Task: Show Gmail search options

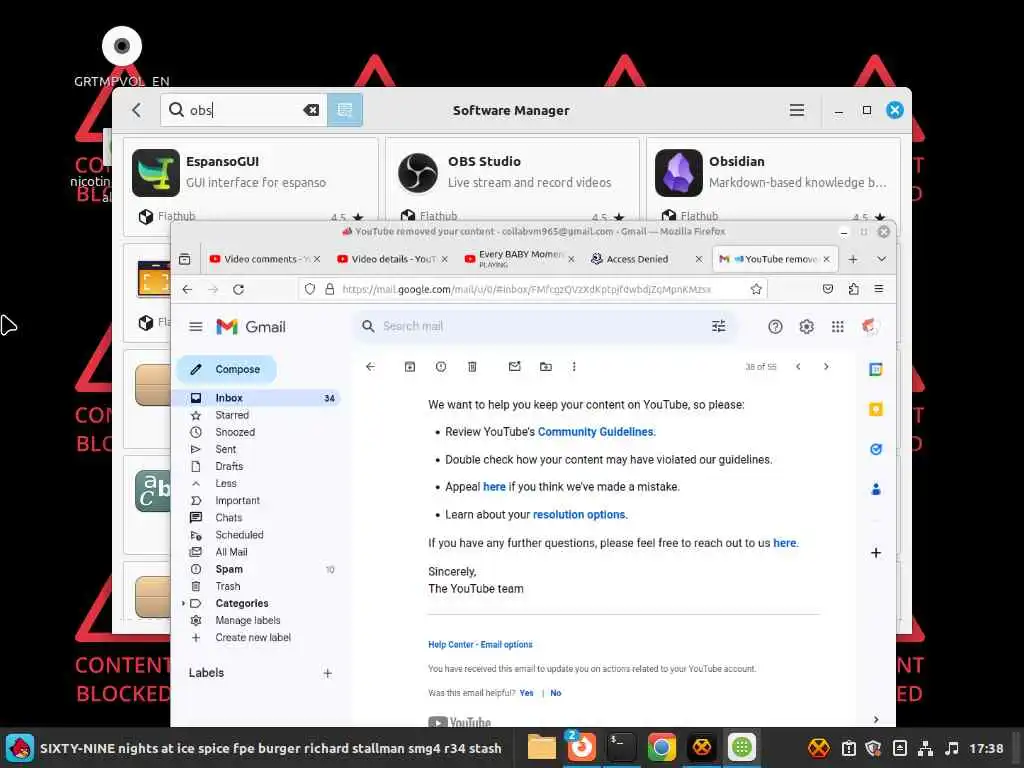Action: coord(718,326)
